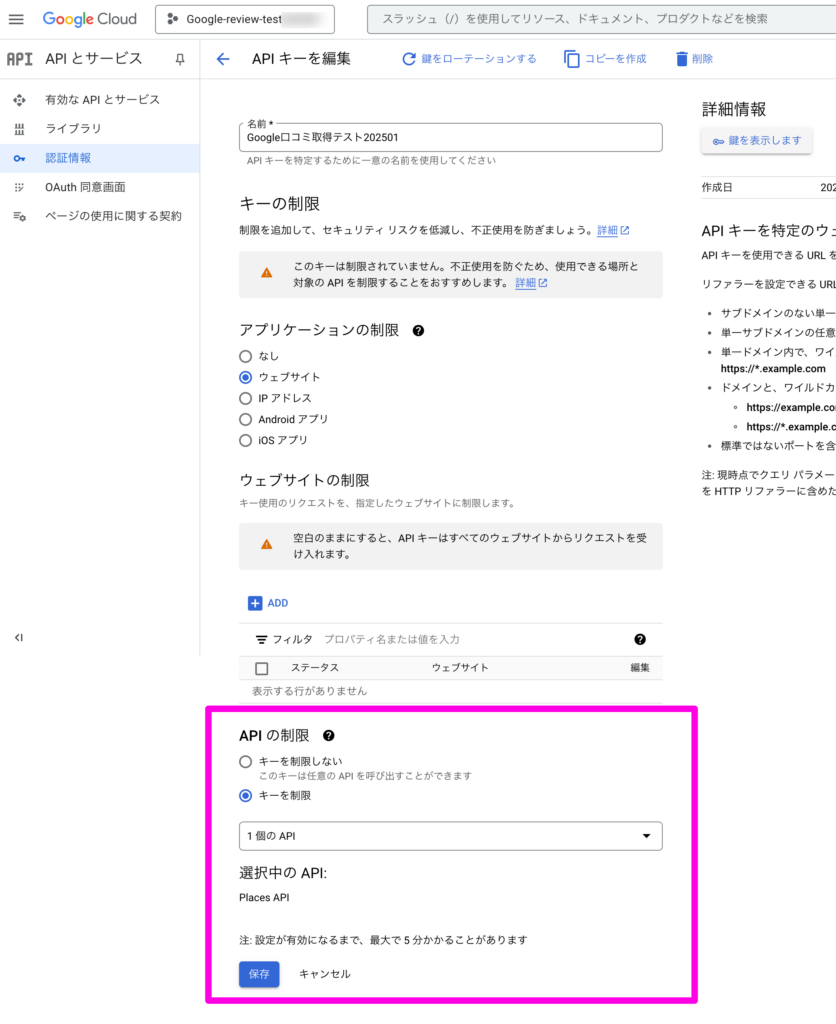This screenshot has width=836, height=1024.
Task: Focus the top resource search bar
Action: tap(601, 20)
